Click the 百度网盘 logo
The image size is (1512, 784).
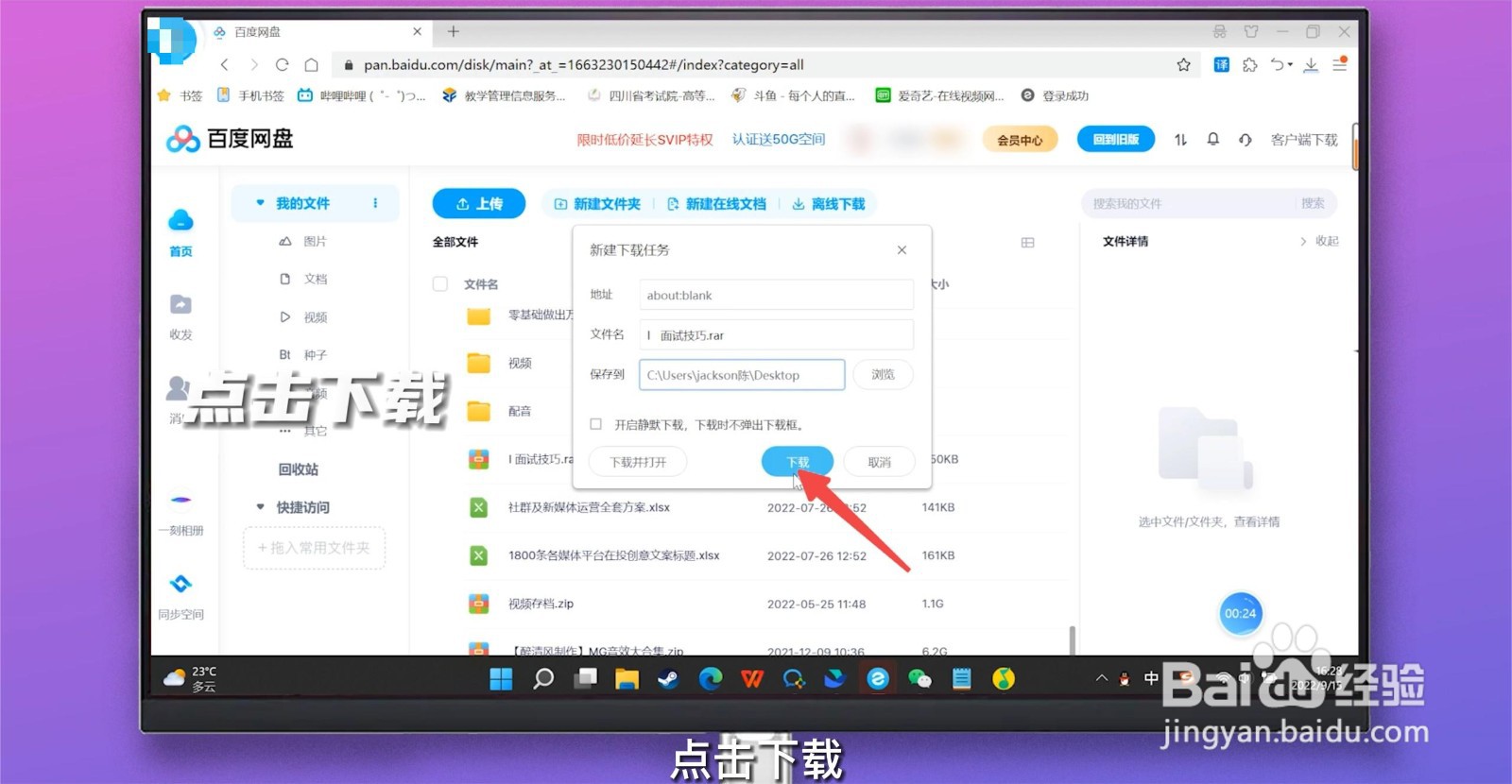tap(230, 139)
